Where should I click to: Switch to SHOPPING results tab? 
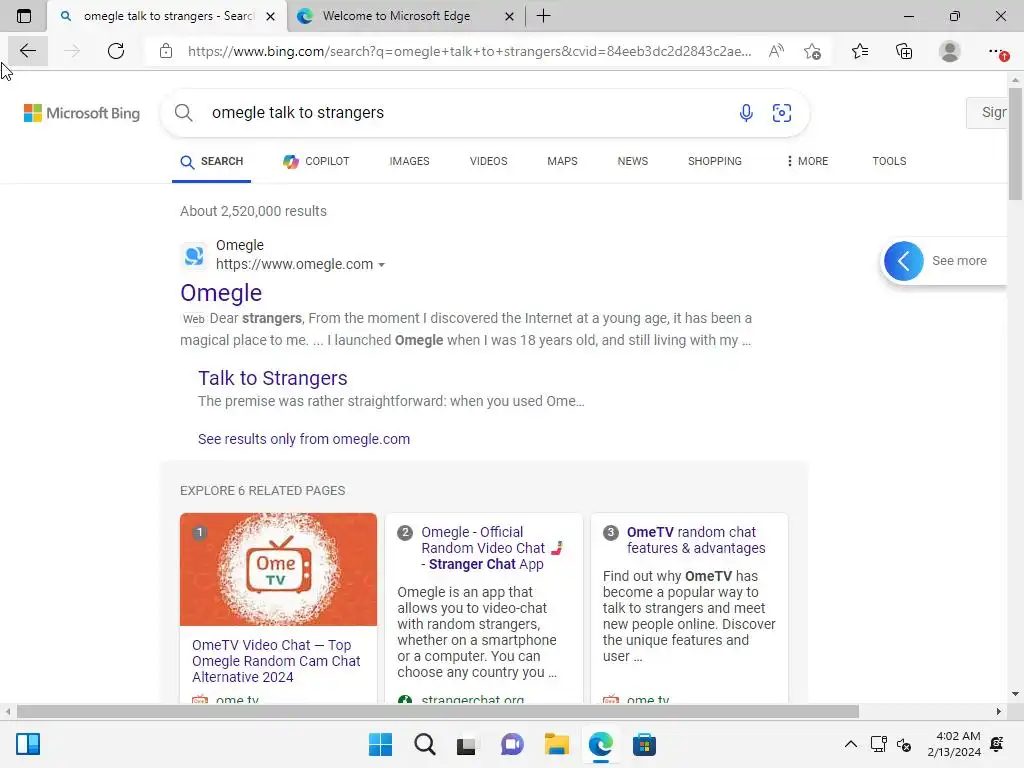(714, 161)
